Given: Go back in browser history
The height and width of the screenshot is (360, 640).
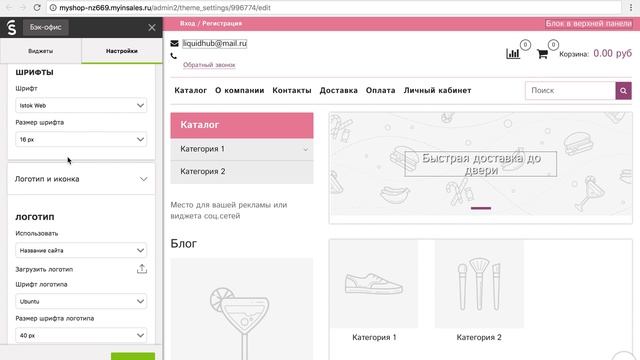Looking at the screenshot, I should [x=9, y=7].
